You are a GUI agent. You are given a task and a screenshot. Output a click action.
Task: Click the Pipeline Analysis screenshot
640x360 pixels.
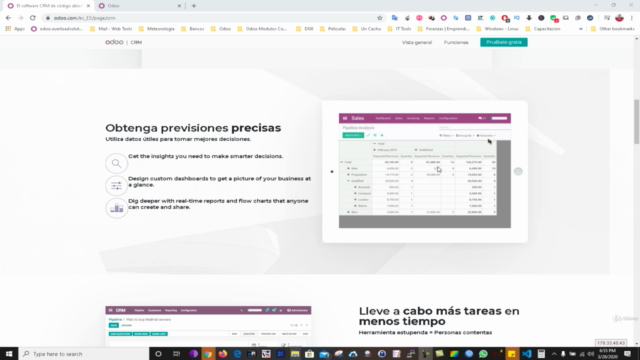click(424, 171)
